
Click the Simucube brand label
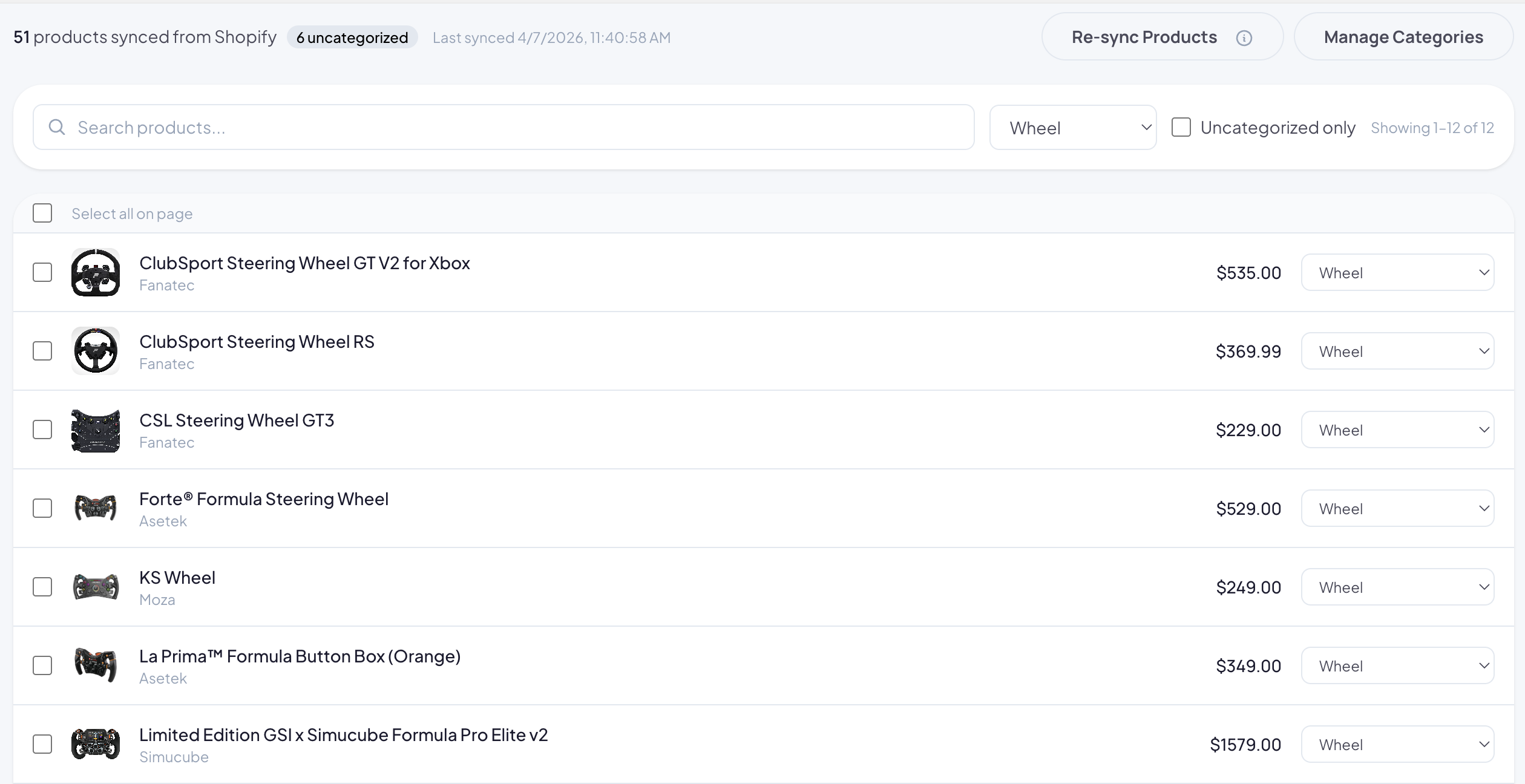(174, 757)
